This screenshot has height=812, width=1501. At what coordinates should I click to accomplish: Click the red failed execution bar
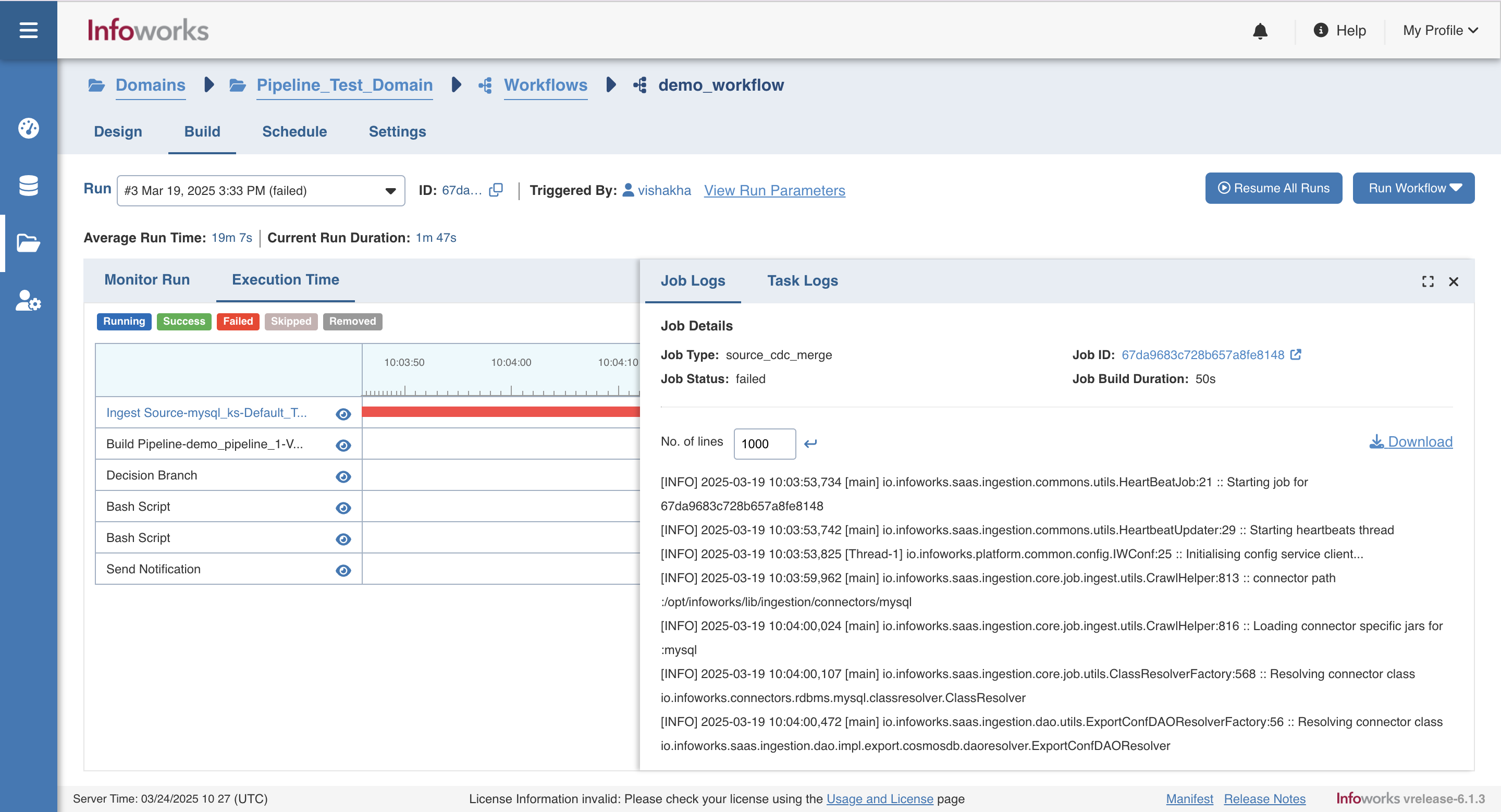[500, 412]
